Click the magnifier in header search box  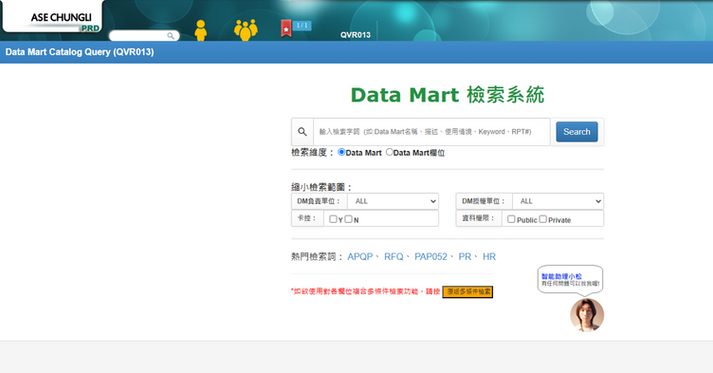(171, 35)
